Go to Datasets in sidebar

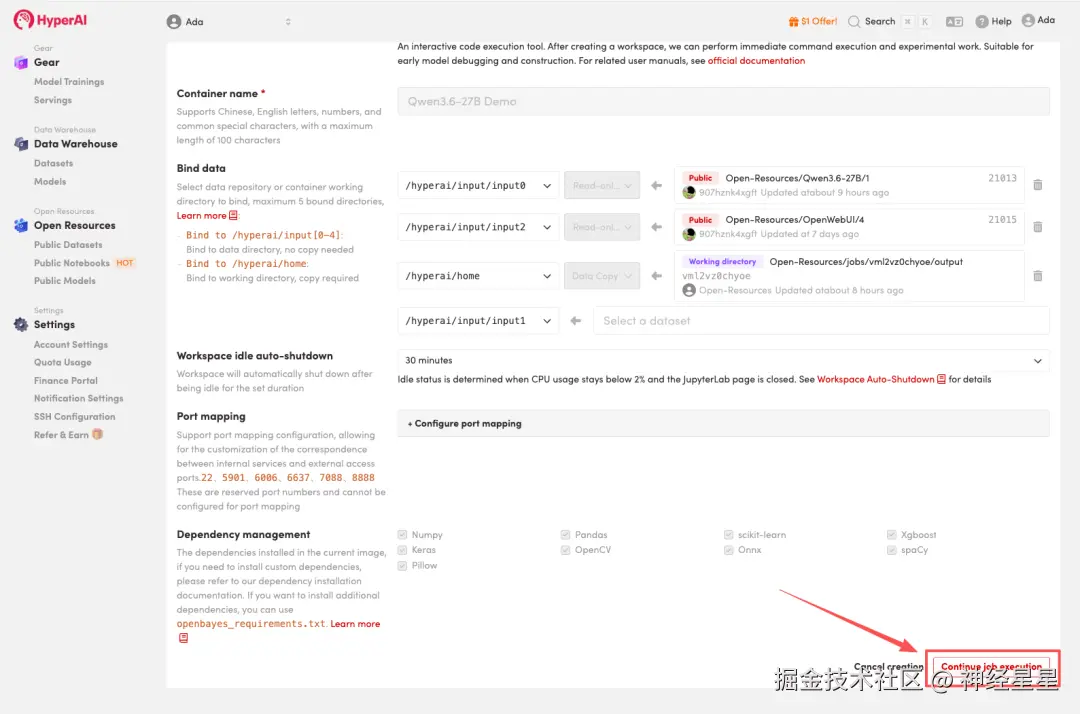[53, 163]
